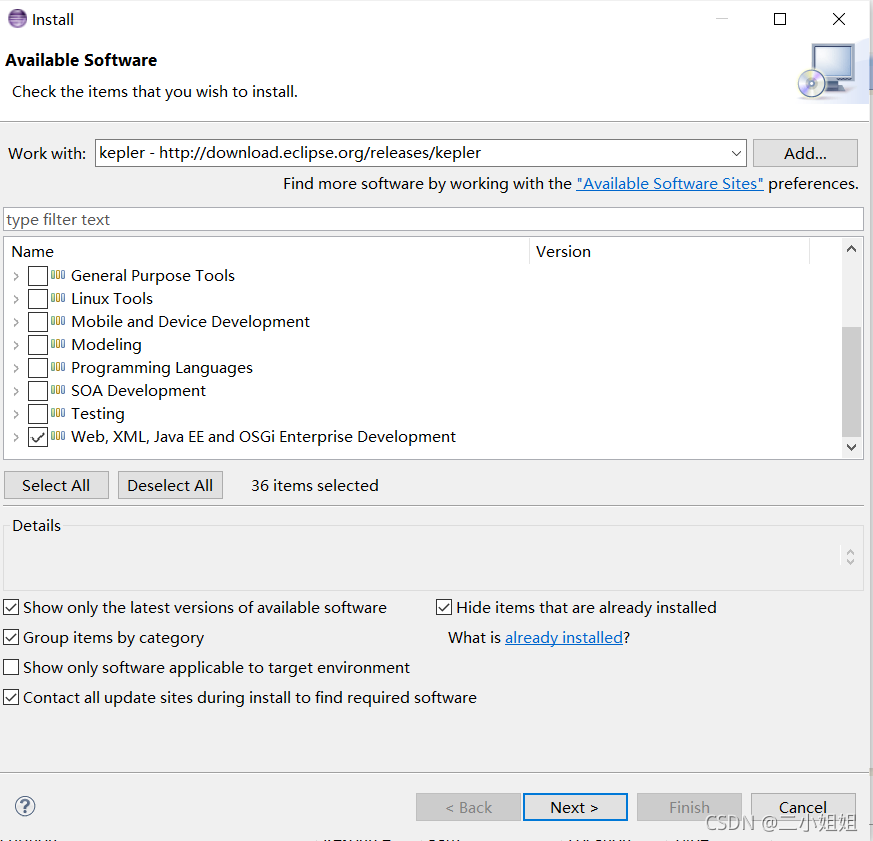Disable Group items by category

click(x=11, y=637)
